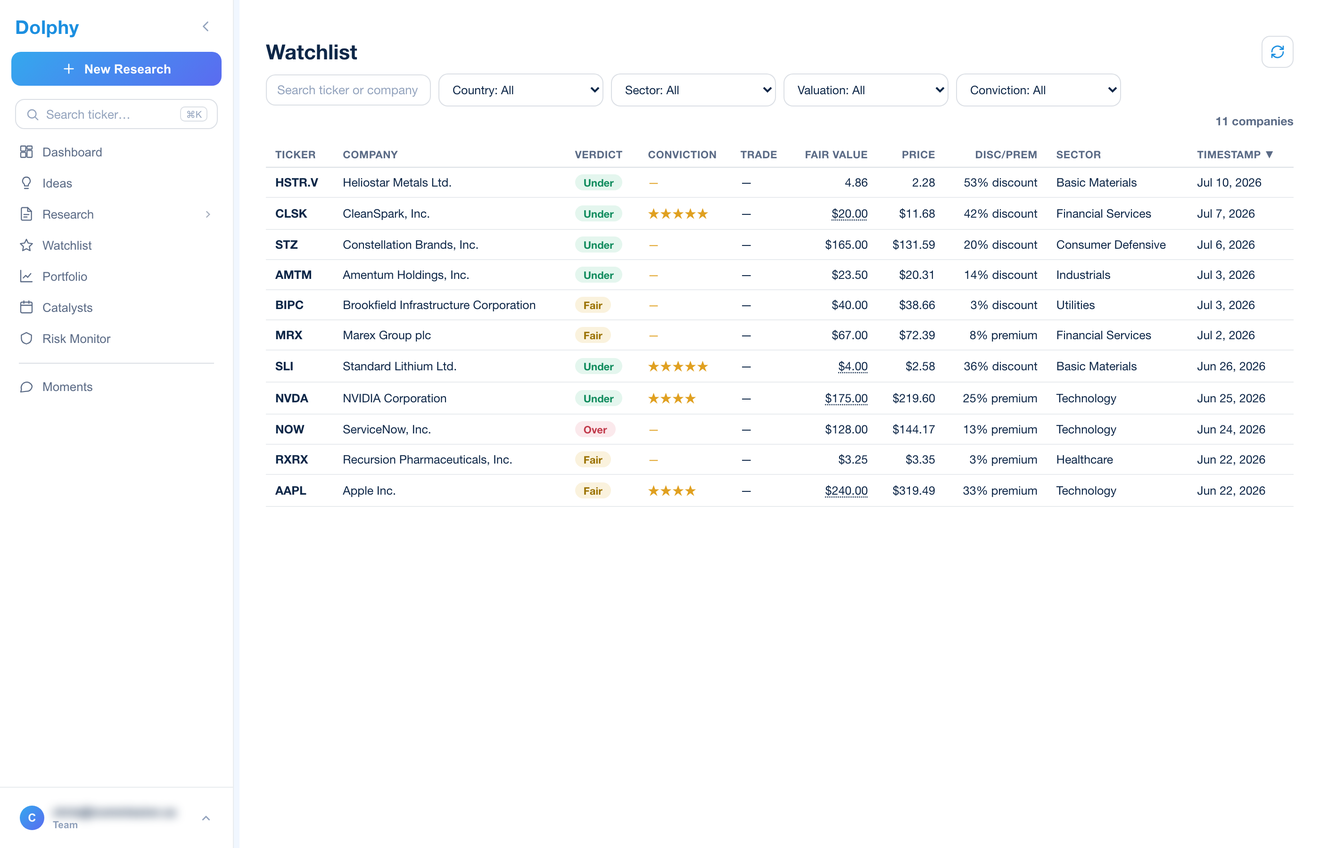Screen dimensions: 1320x848
Task: Click the SLI five-star conviction rating
Action: point(678,366)
